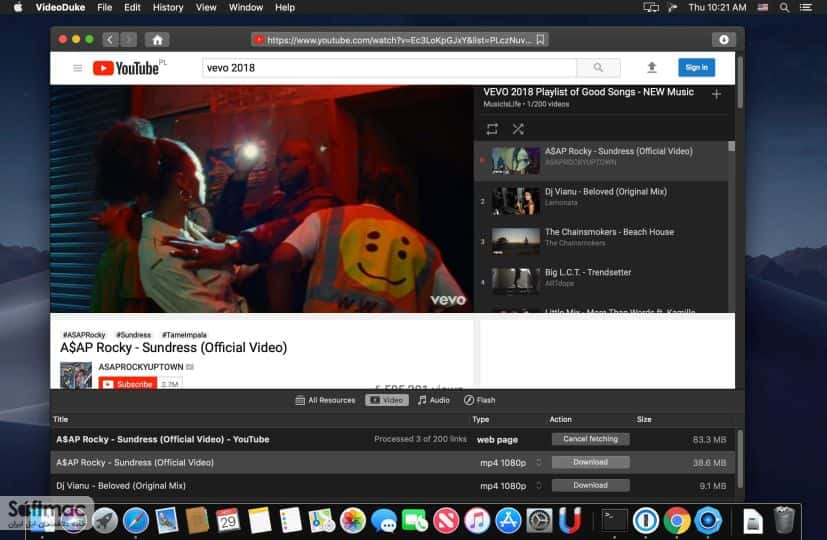
Task: Open iTunes from the Dock
Action: (477, 520)
